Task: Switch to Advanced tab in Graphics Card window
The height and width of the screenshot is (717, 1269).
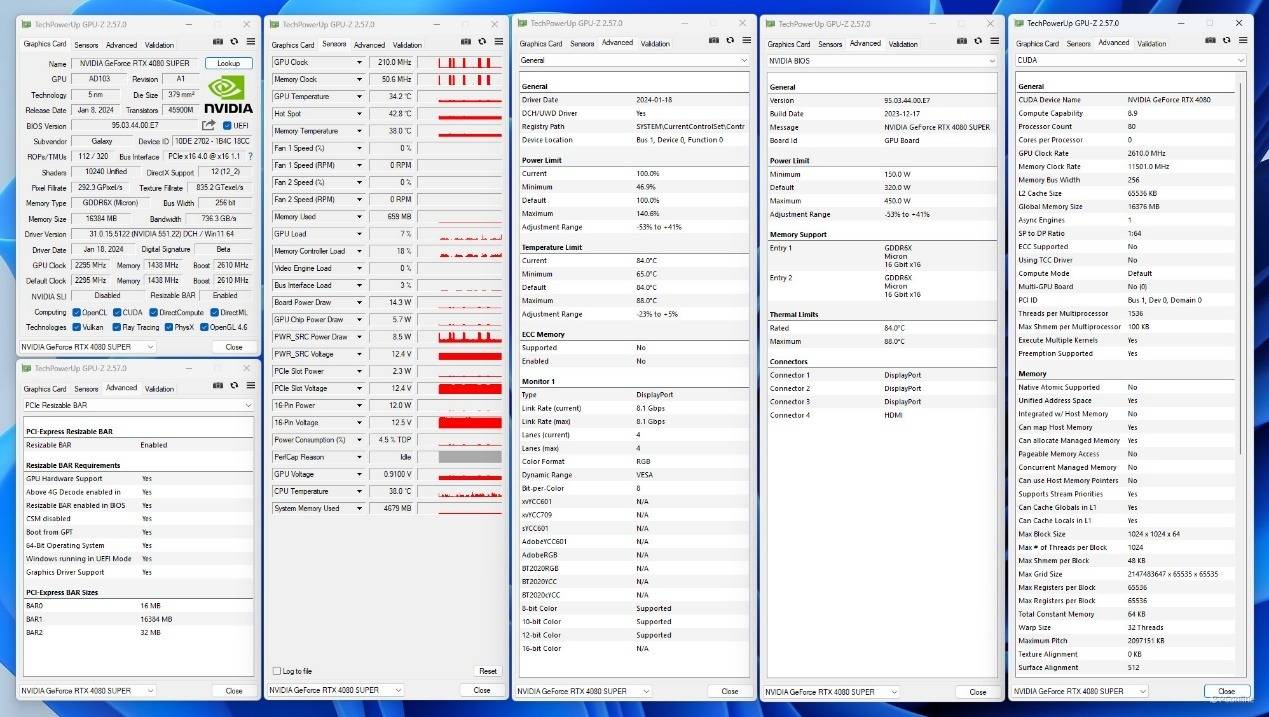Action: click(121, 45)
